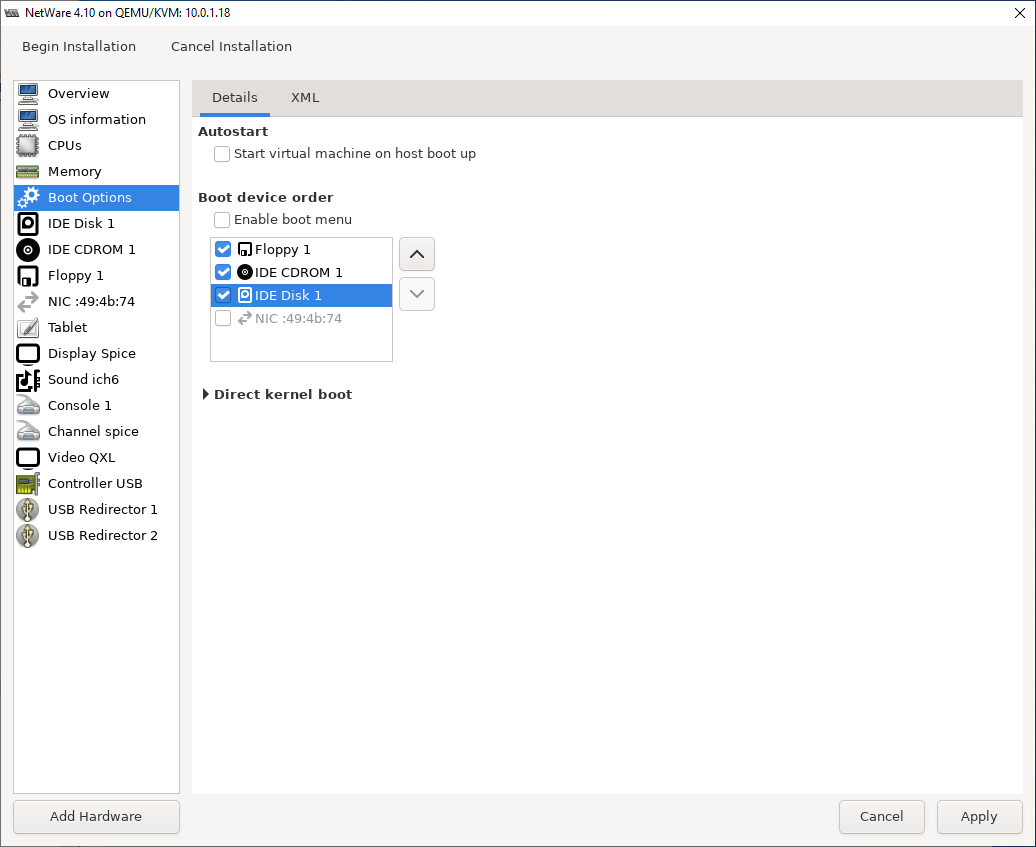Close the NetWare 4.10 window
Viewport: 1036px width, 847px height.
(x=1019, y=13)
